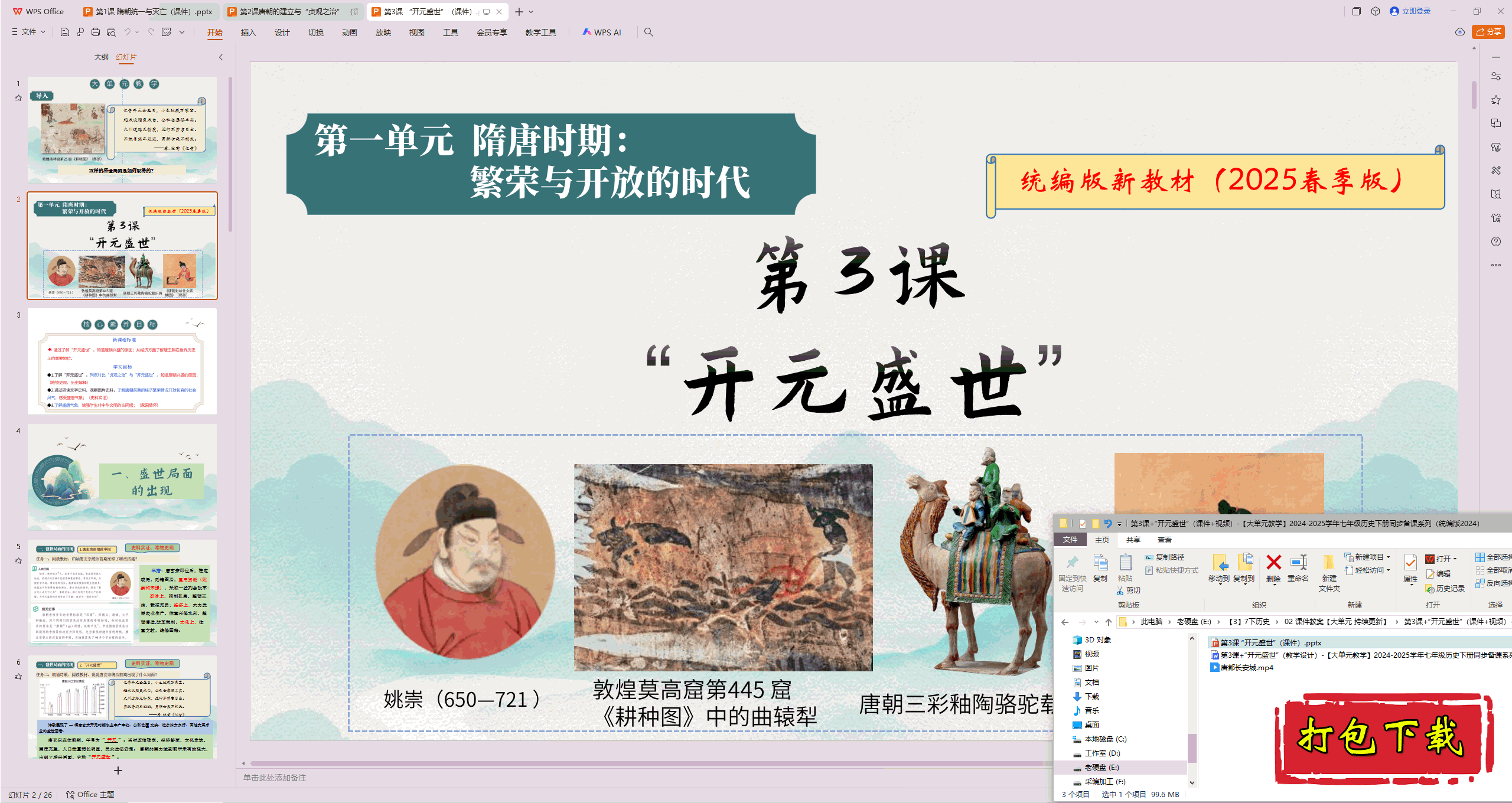
Task: Open the book search icon in right sidebar
Action: 1496,194
